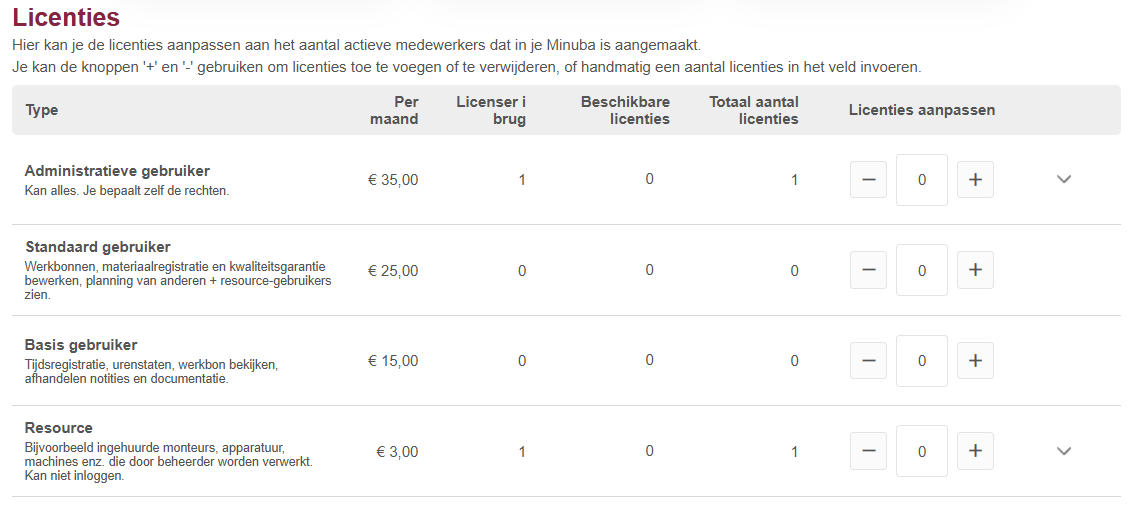The height and width of the screenshot is (505, 1132).
Task: Click the Type column header
Action: click(42, 110)
